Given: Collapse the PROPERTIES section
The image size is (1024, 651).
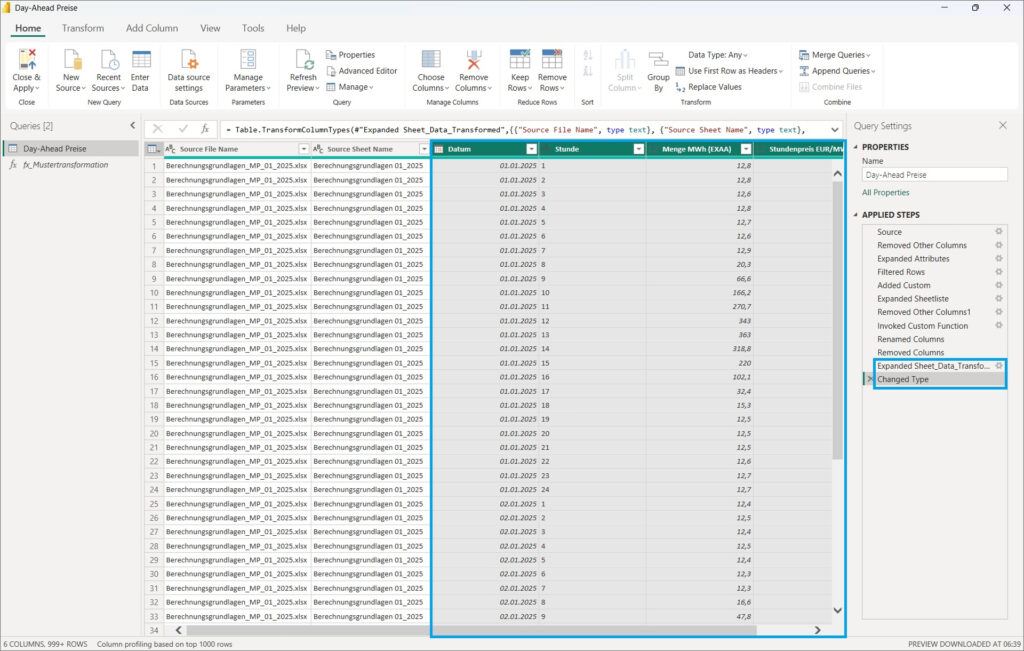Looking at the screenshot, I should tap(856, 147).
